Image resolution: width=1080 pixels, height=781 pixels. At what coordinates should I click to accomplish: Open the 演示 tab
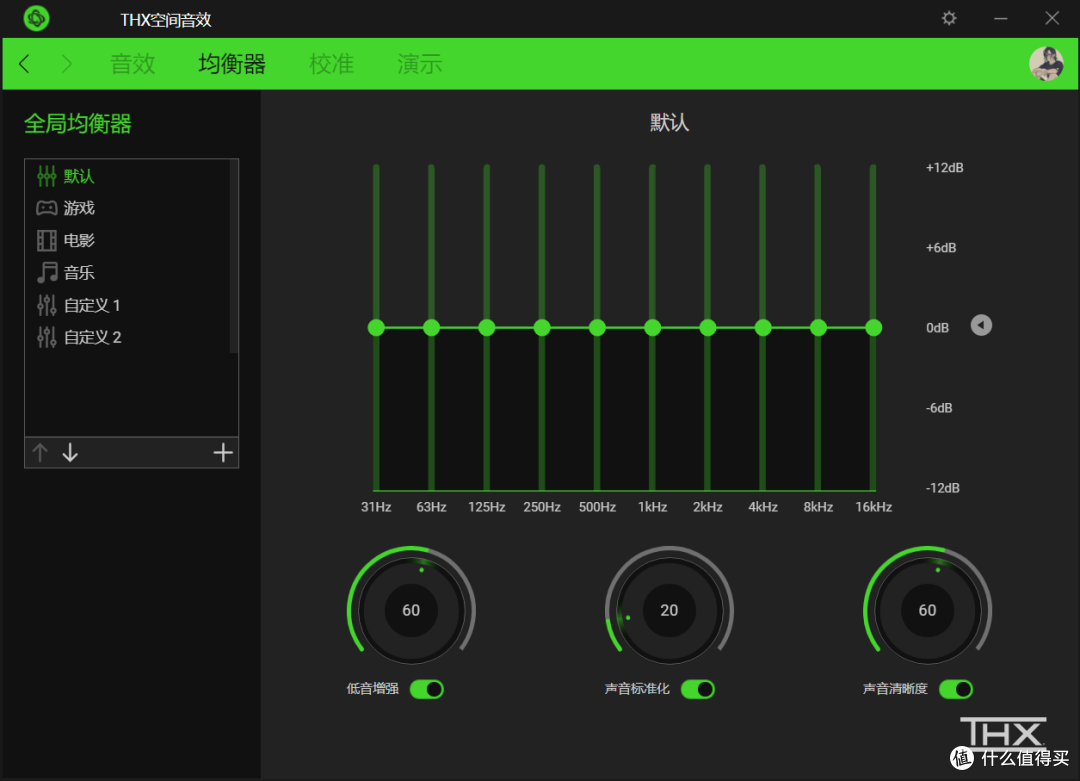pos(419,64)
